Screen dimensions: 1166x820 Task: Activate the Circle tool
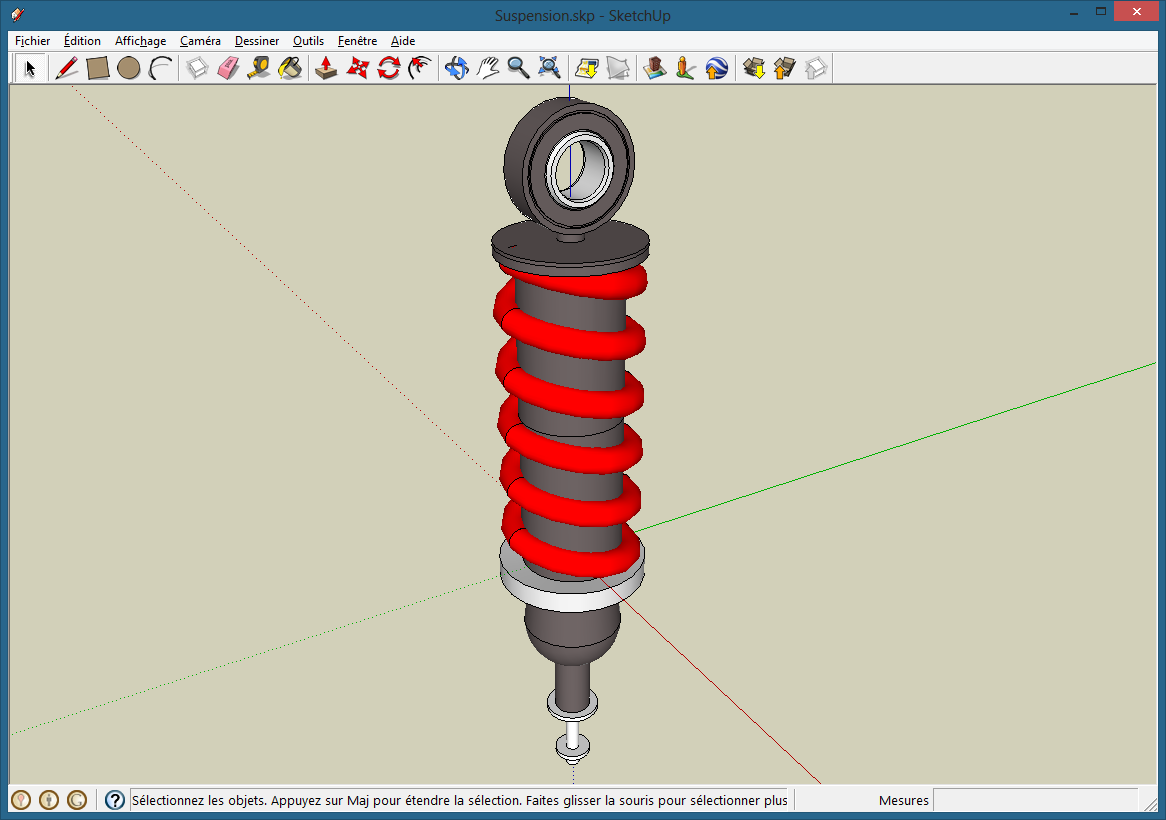128,68
